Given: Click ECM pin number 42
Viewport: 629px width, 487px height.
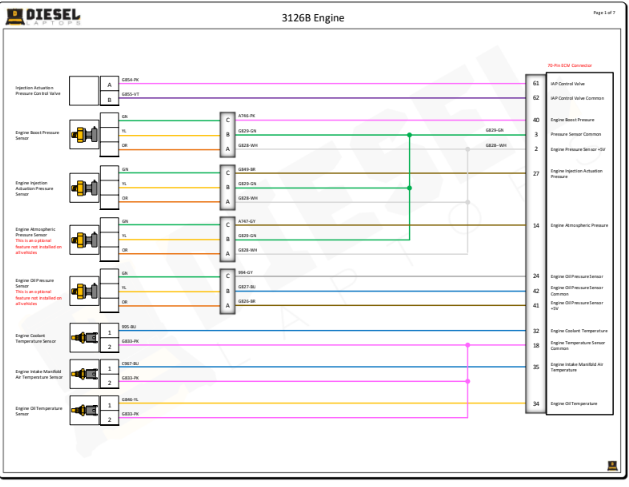Looking at the screenshot, I should [x=536, y=291].
